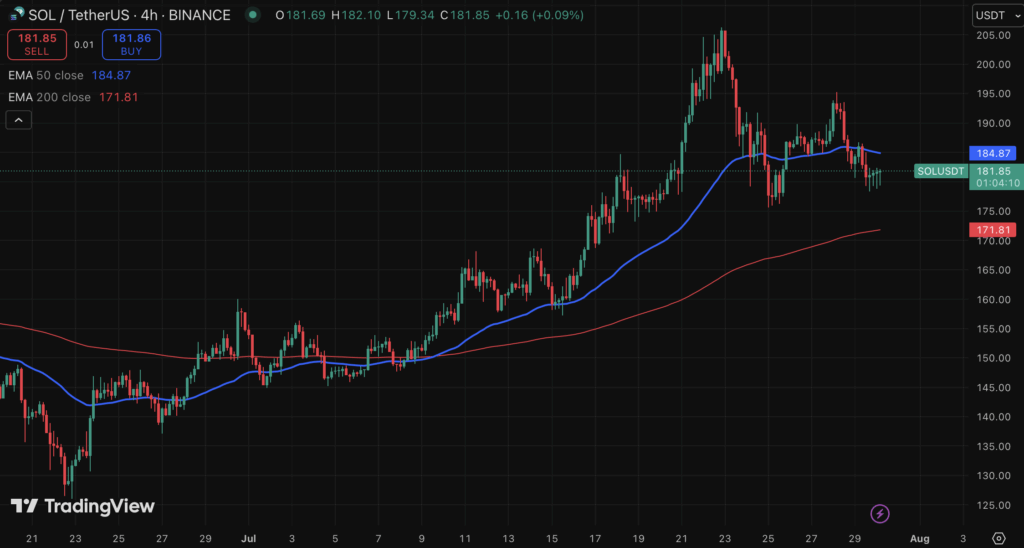Click the SOL coin logo icon
The image size is (1024, 548).
[x=17, y=14]
